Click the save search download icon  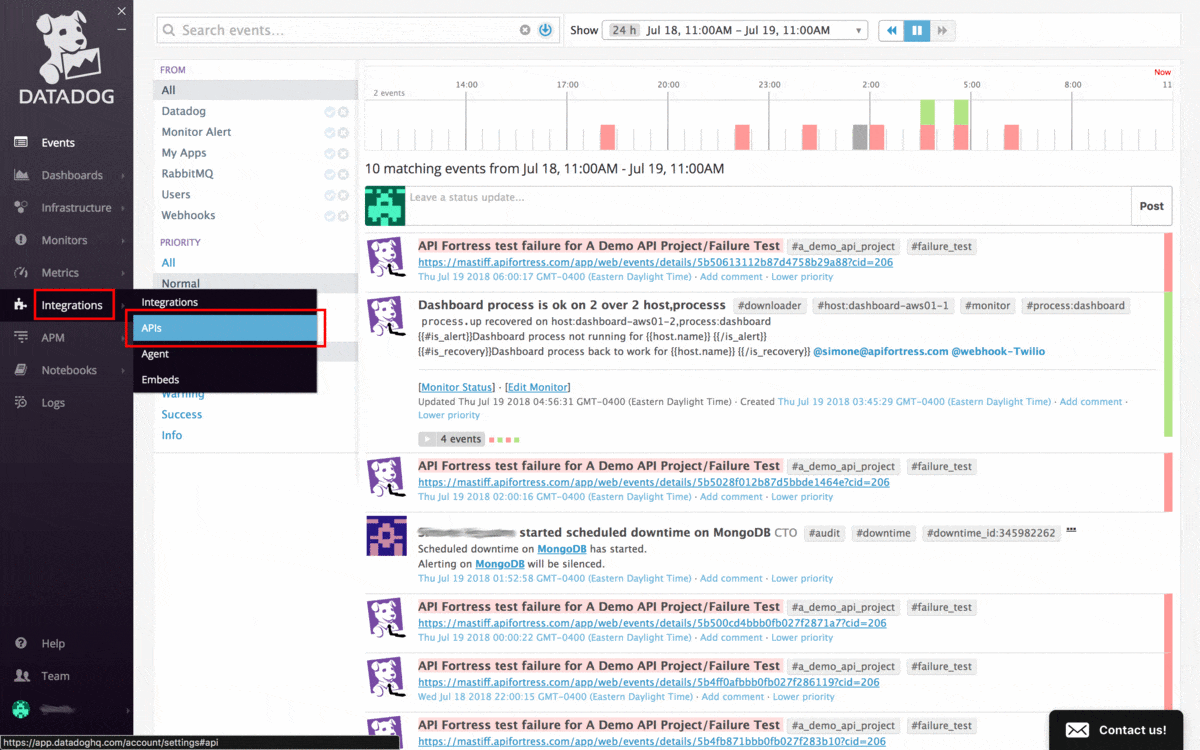pyautogui.click(x=545, y=31)
